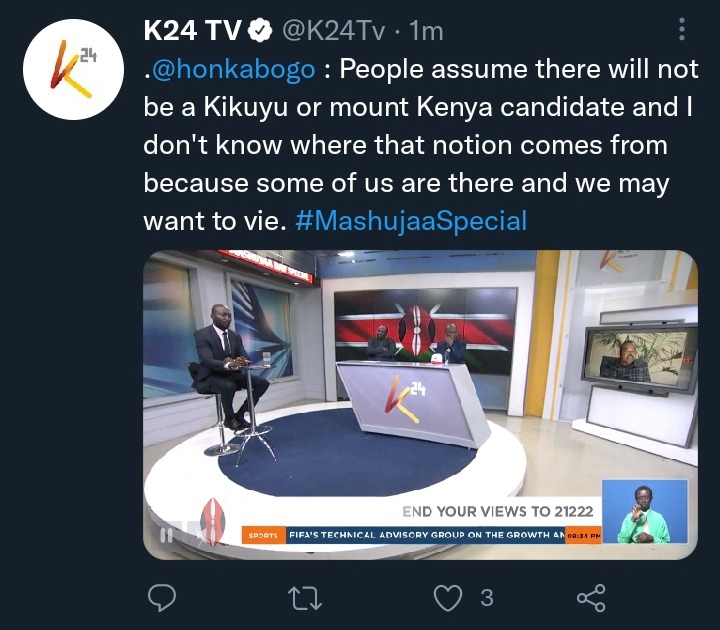Toggle the video mute speaker icon

coord(199,535)
